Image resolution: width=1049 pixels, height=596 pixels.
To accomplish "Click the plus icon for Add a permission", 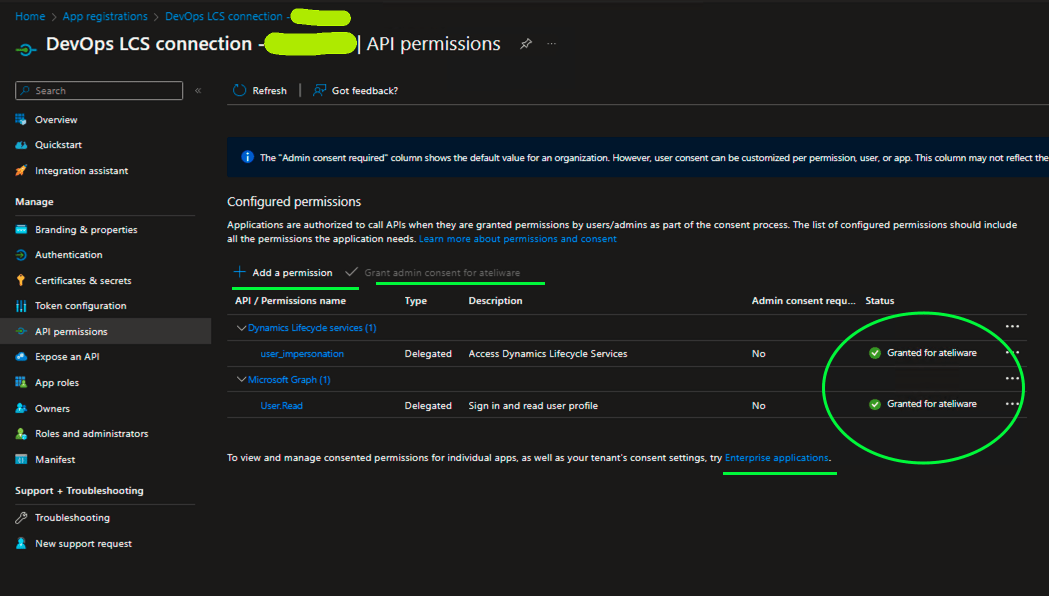I will [240, 272].
